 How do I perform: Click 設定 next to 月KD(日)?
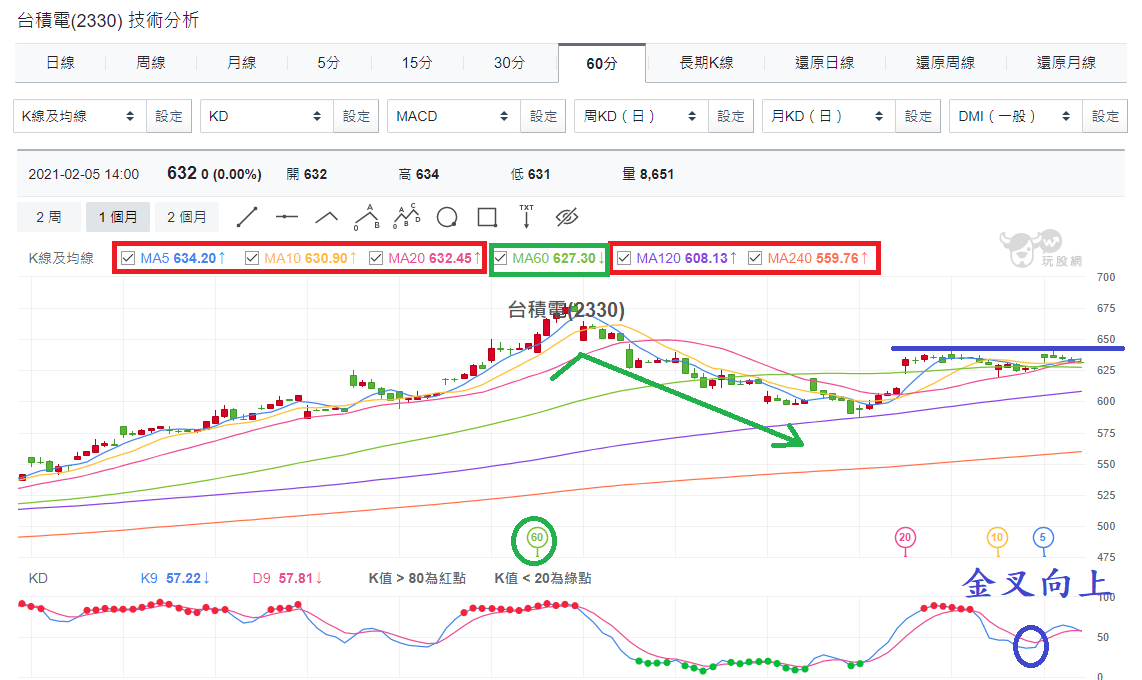coord(918,116)
